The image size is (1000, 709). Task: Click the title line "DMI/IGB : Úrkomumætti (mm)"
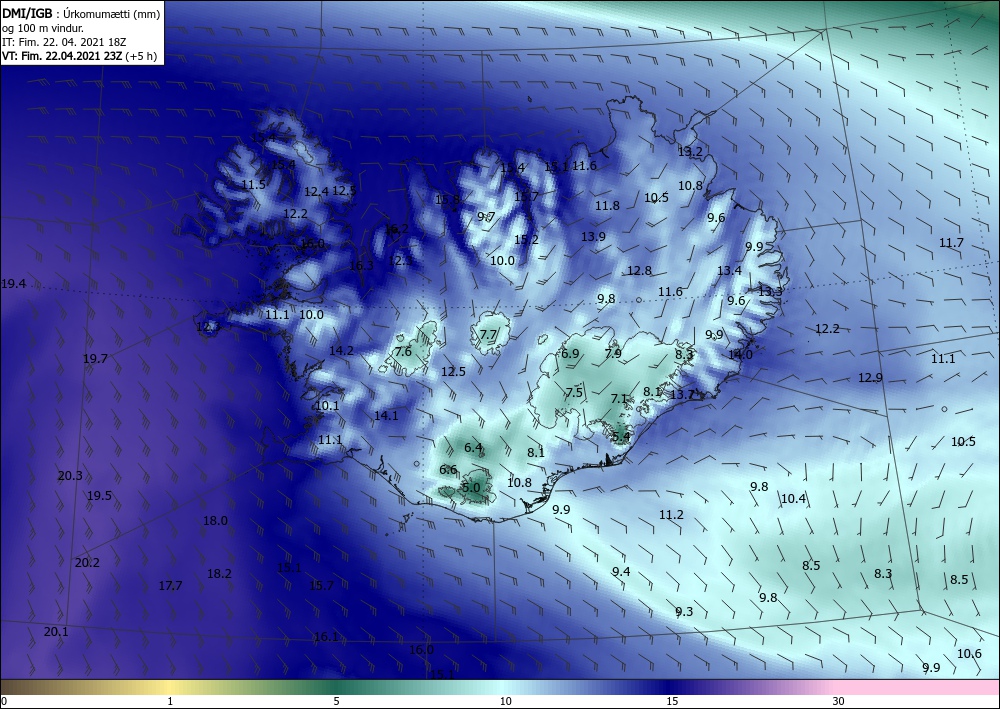[81, 13]
